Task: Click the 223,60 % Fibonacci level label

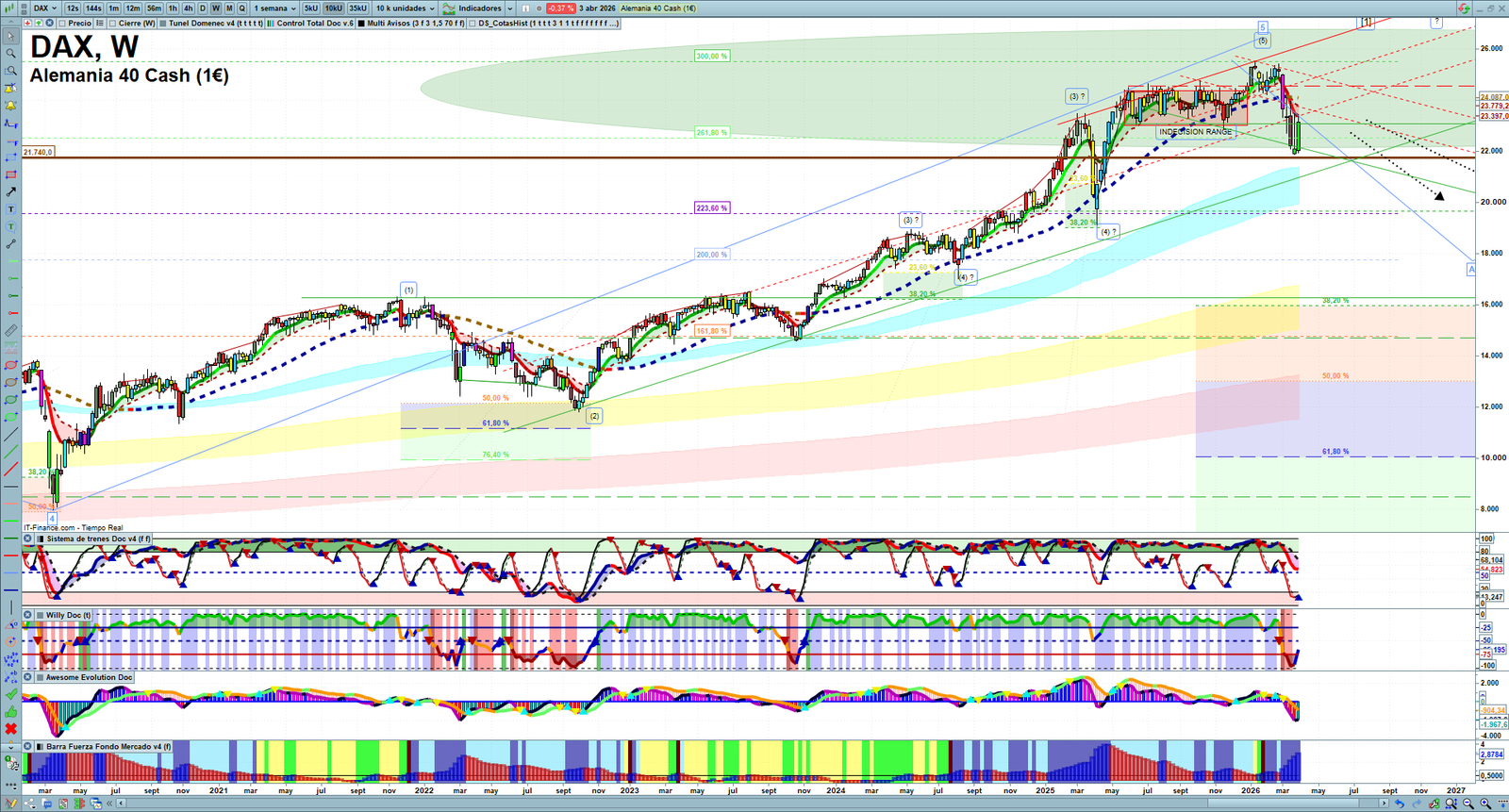Action: click(x=711, y=207)
